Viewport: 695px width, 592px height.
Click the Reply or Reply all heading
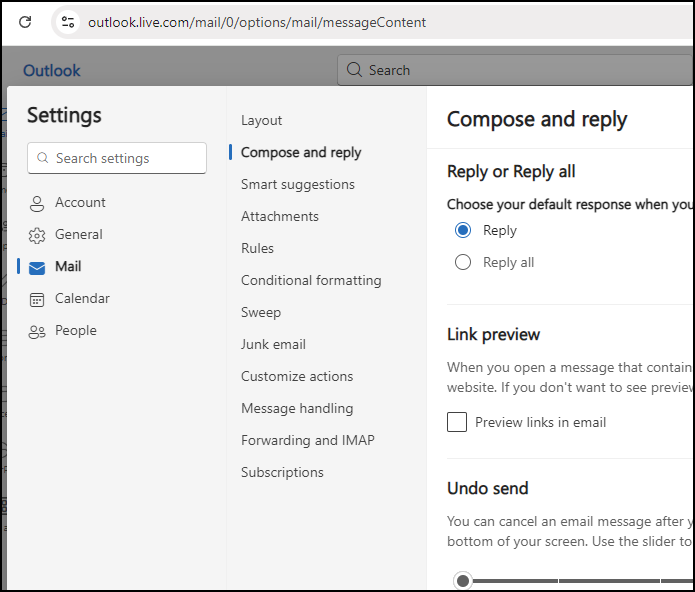click(511, 171)
